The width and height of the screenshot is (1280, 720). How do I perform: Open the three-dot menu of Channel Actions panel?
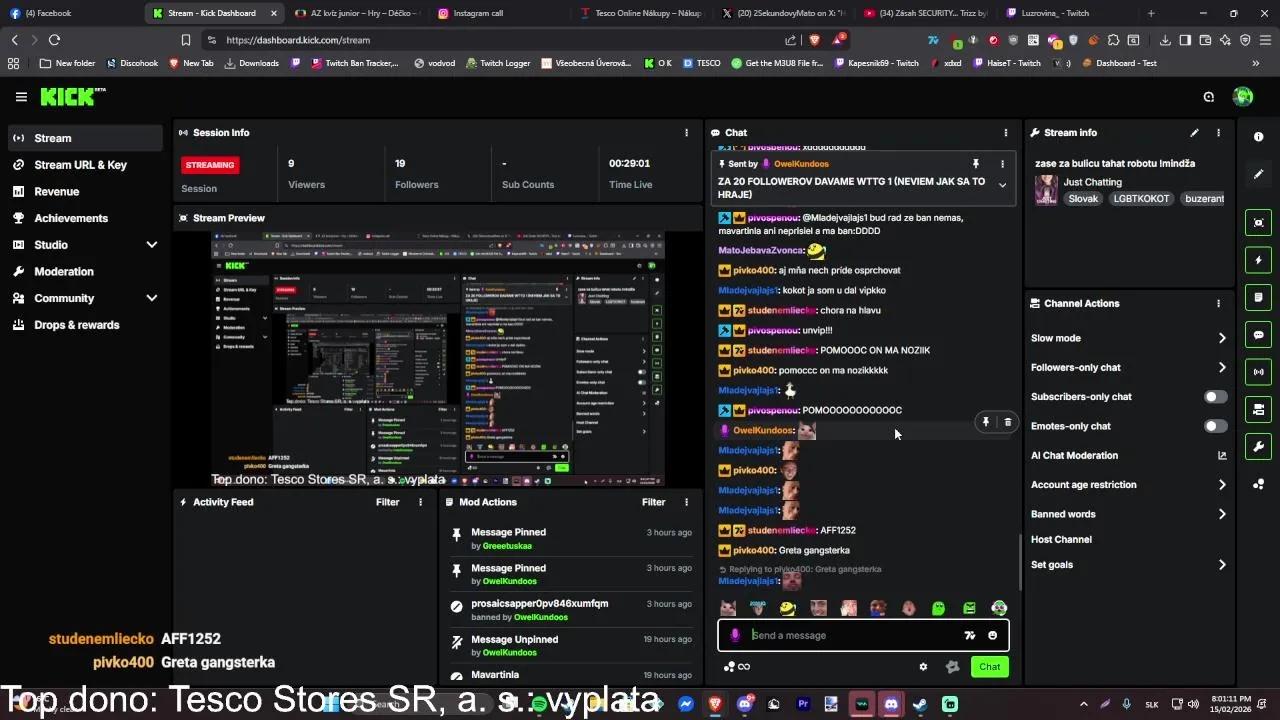click(1218, 303)
